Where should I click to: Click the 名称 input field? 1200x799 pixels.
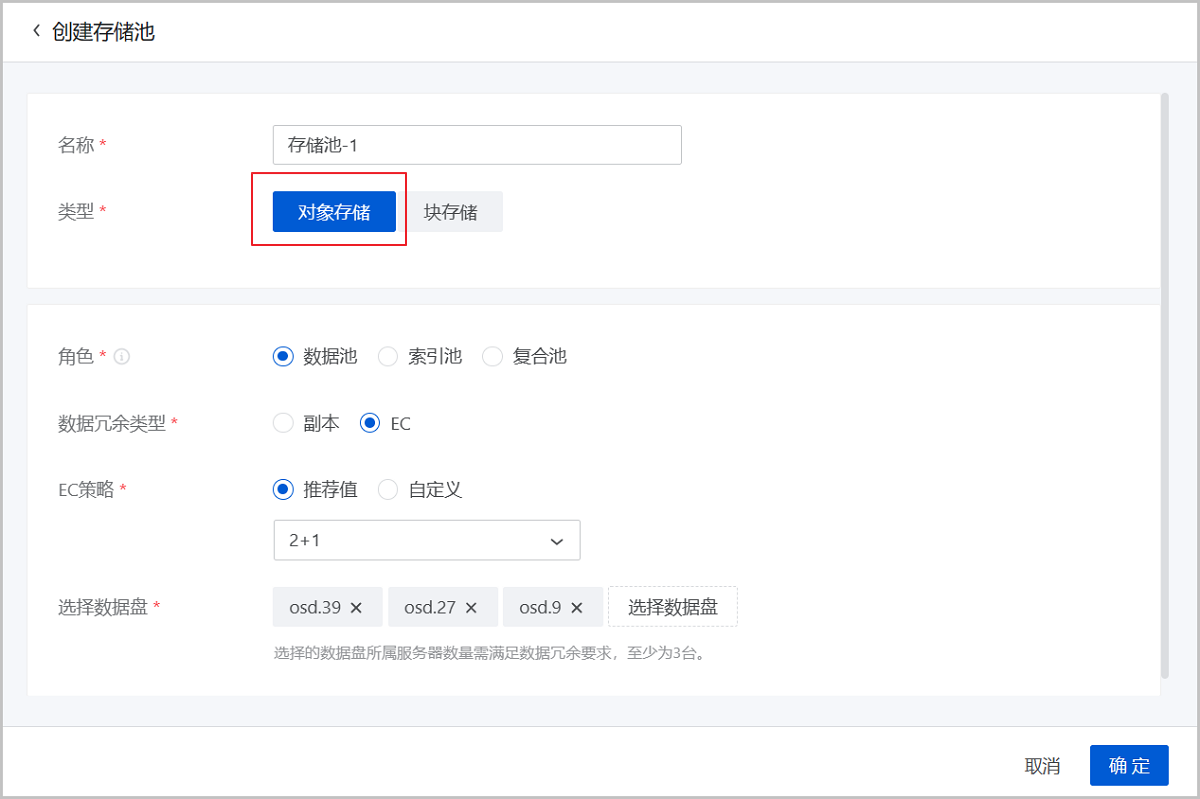coord(477,145)
